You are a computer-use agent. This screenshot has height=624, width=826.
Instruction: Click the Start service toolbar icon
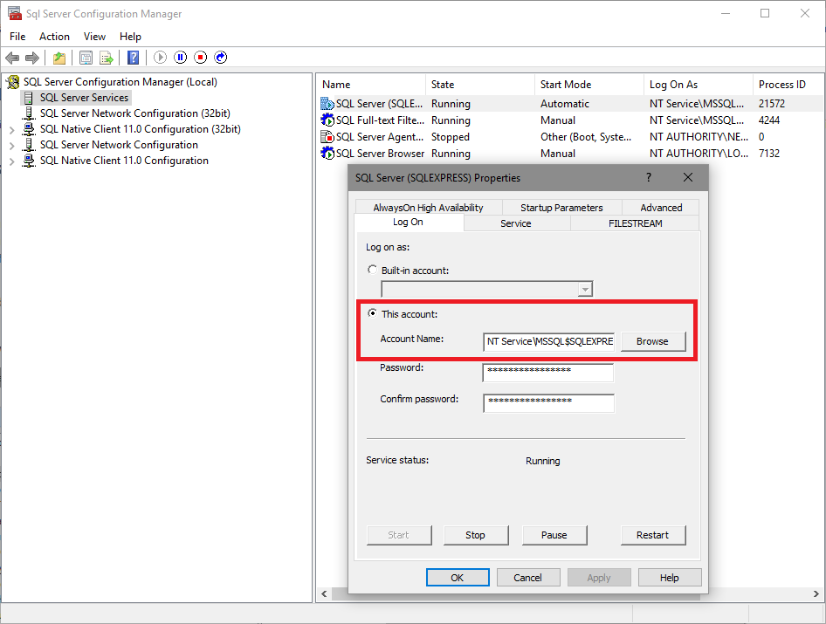(x=159, y=57)
